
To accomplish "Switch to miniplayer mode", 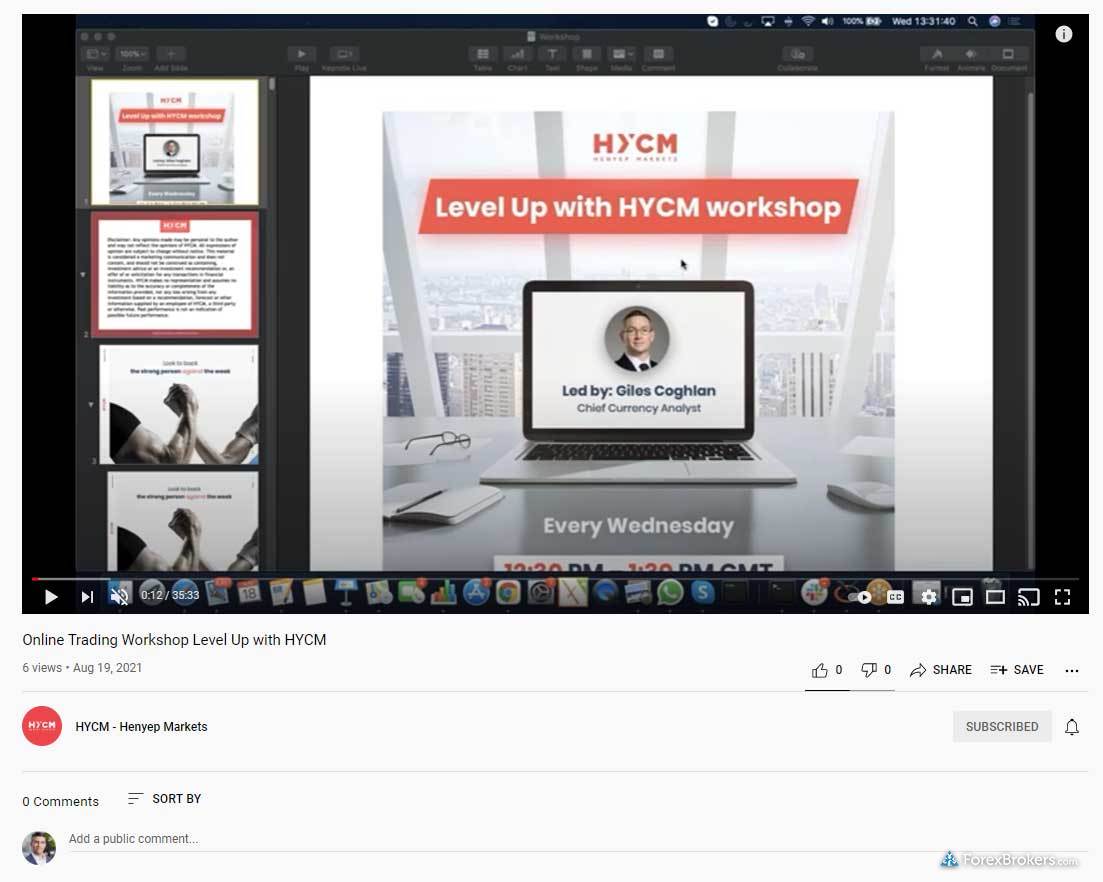I will pos(962,597).
